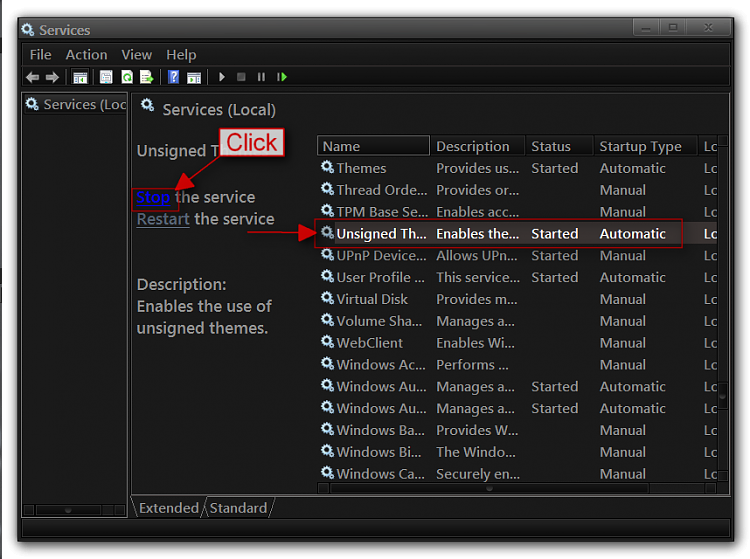Select the Unsigned Th... service row
The width and height of the screenshot is (750, 559).
(x=518, y=233)
